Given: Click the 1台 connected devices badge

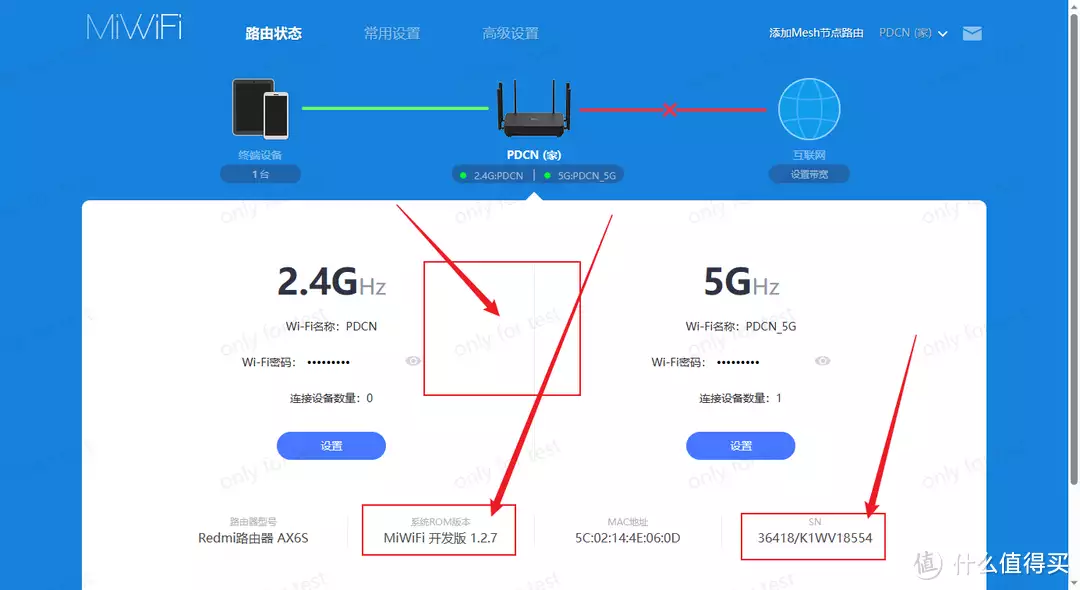Looking at the screenshot, I should point(260,174).
